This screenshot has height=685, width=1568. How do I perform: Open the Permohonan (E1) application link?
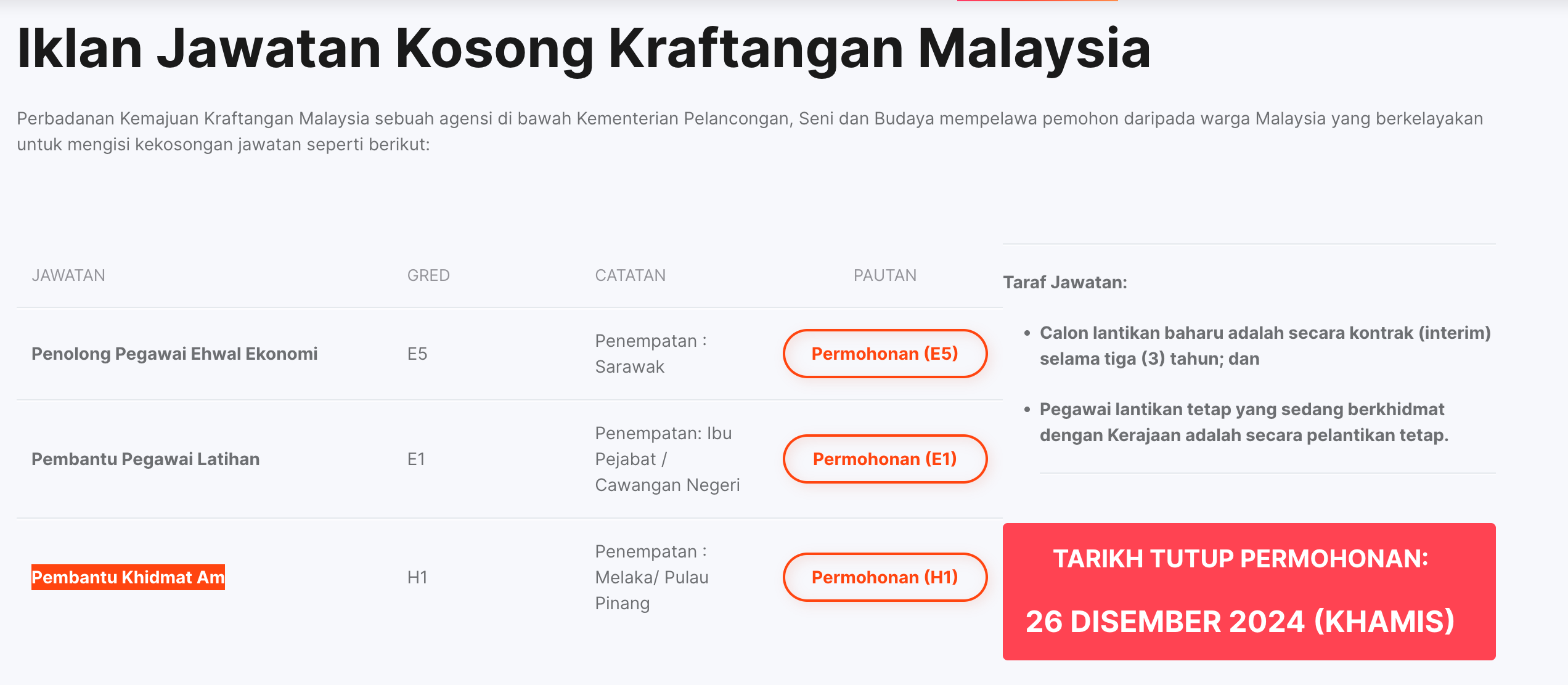pos(884,459)
